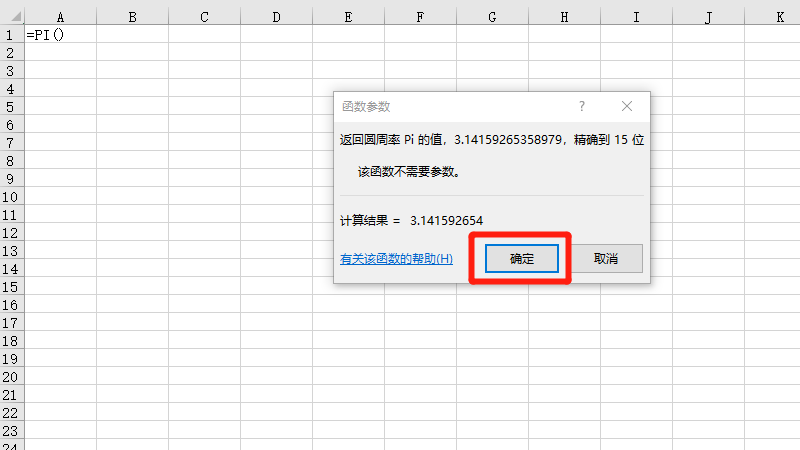The height and width of the screenshot is (450, 800).
Task: Click the column J header
Action: (708, 17)
